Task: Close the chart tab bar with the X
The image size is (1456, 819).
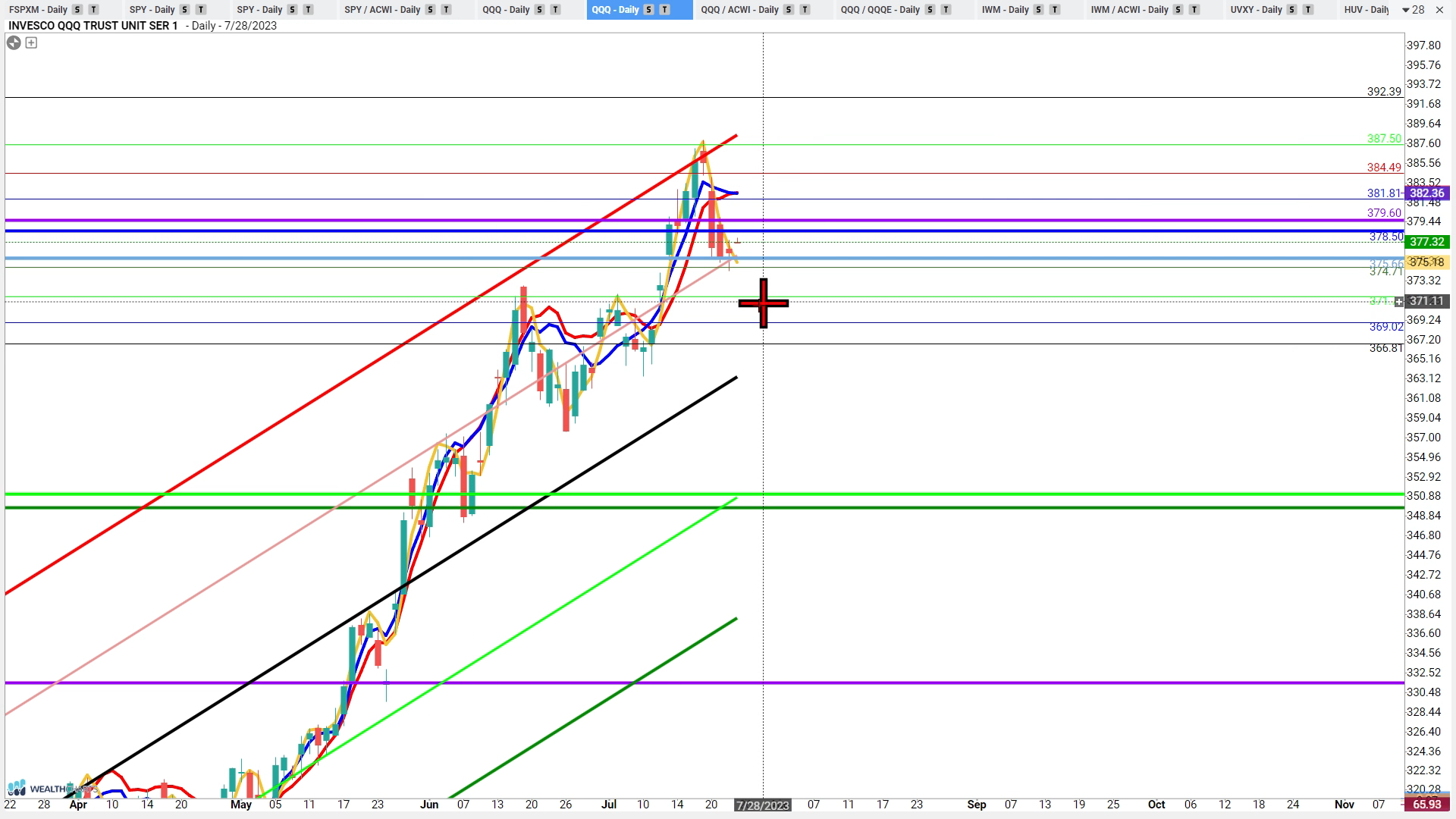Action: click(x=1439, y=10)
